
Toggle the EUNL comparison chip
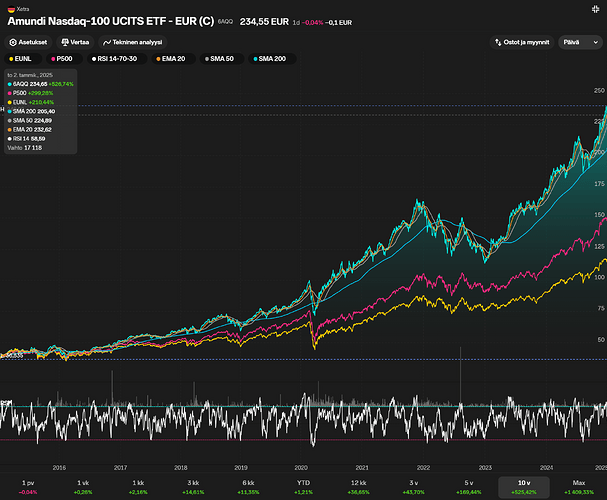click(x=23, y=59)
